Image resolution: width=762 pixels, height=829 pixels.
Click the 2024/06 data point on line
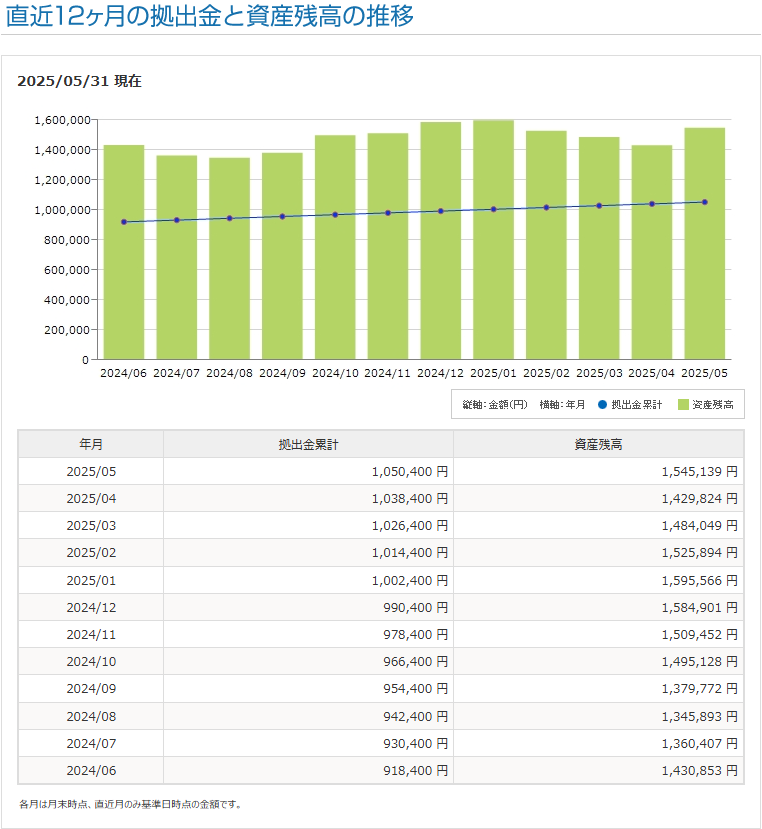124,222
